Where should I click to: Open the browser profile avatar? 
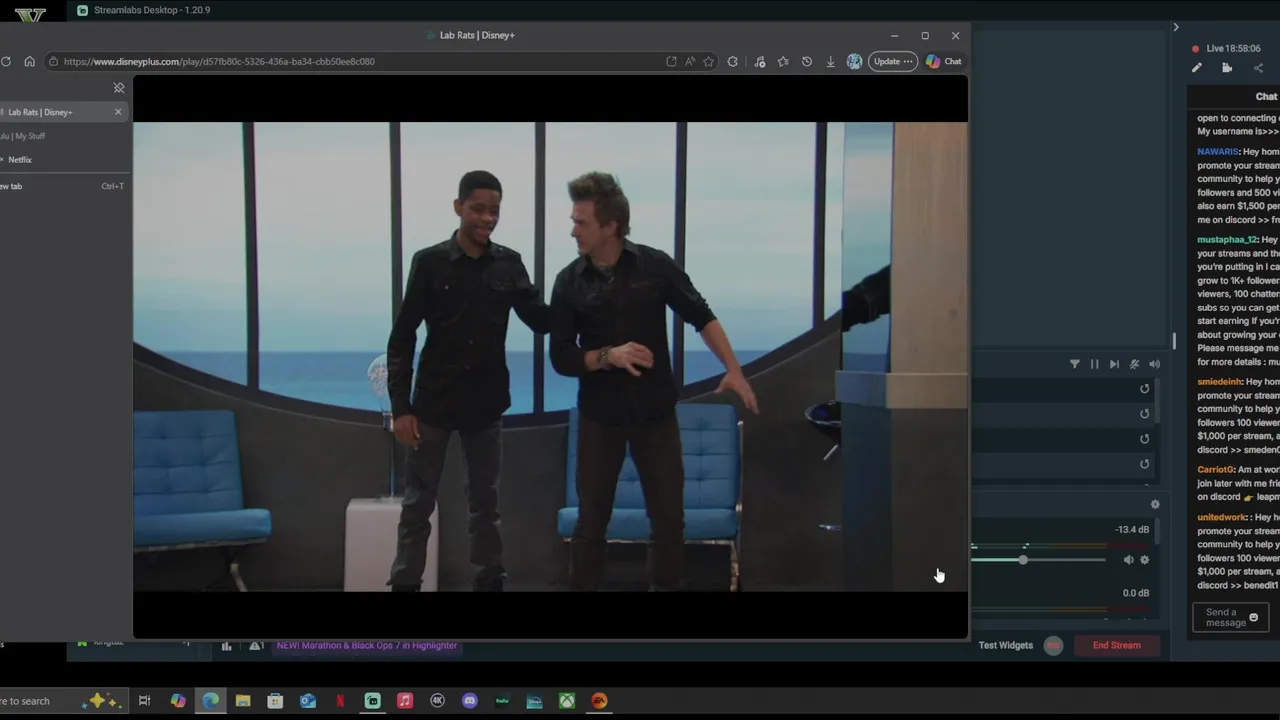[x=854, y=61]
